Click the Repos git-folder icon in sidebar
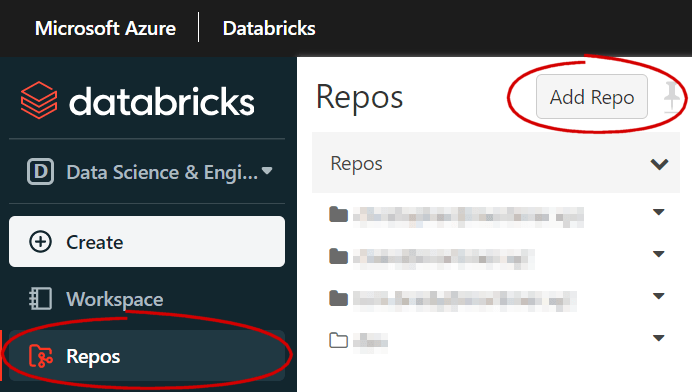The image size is (692, 392). pyautogui.click(x=41, y=356)
